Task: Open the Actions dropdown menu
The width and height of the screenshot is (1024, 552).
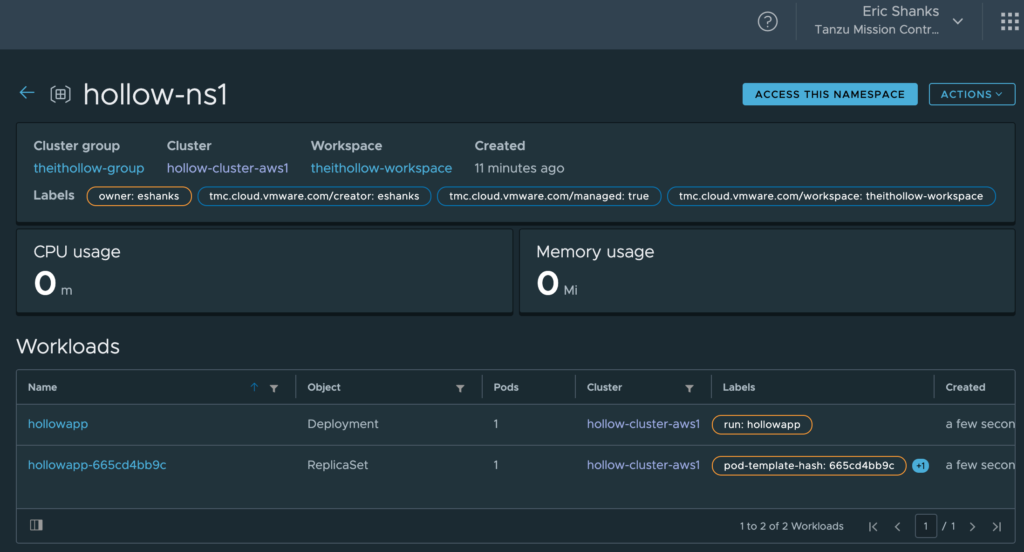Action: click(x=971, y=94)
